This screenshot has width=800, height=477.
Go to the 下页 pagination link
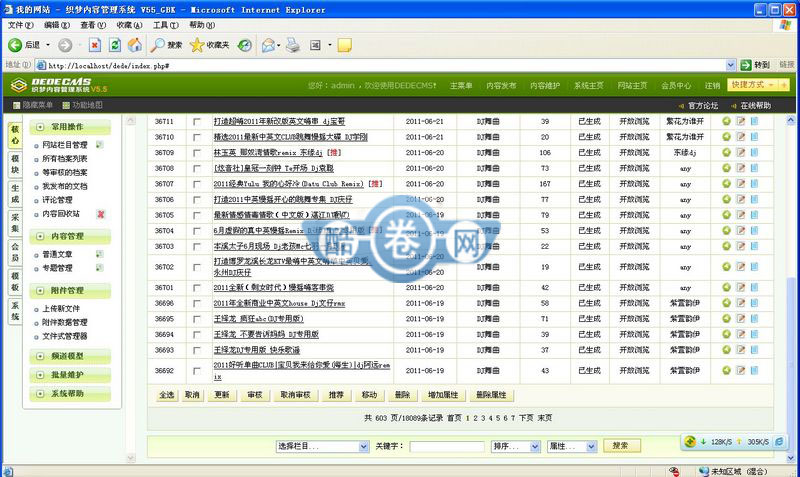526,418
